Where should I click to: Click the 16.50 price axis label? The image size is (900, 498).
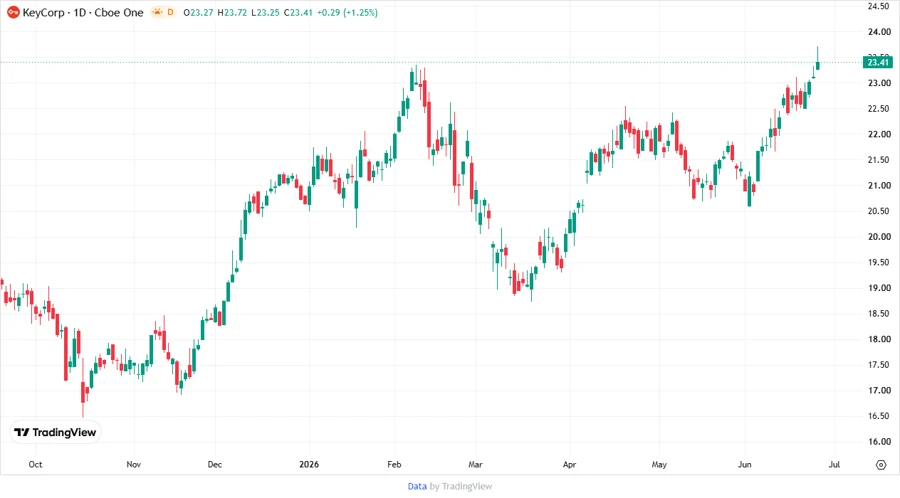[879, 416]
